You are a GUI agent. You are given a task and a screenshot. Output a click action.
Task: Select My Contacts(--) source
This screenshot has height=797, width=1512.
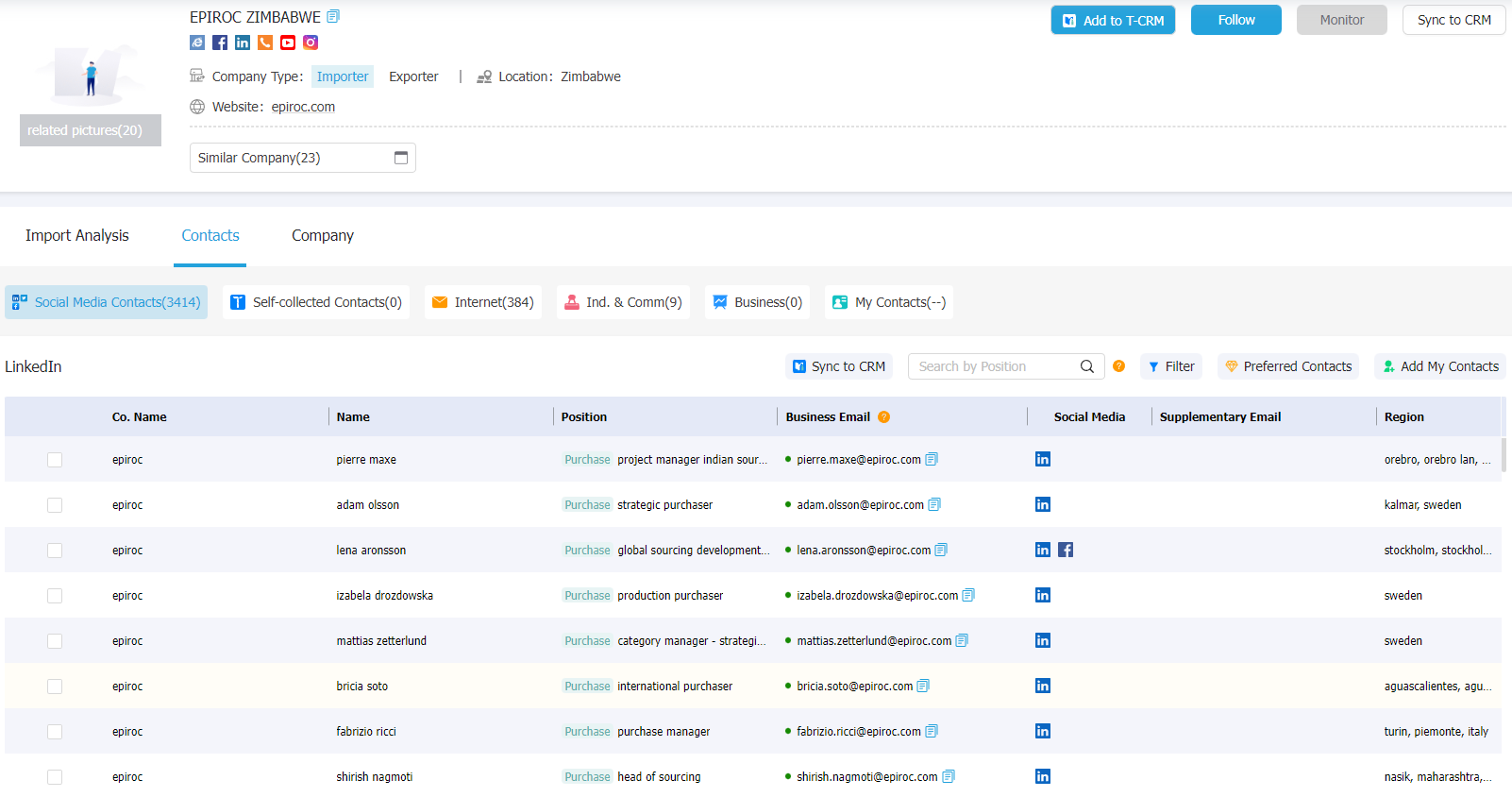889,302
